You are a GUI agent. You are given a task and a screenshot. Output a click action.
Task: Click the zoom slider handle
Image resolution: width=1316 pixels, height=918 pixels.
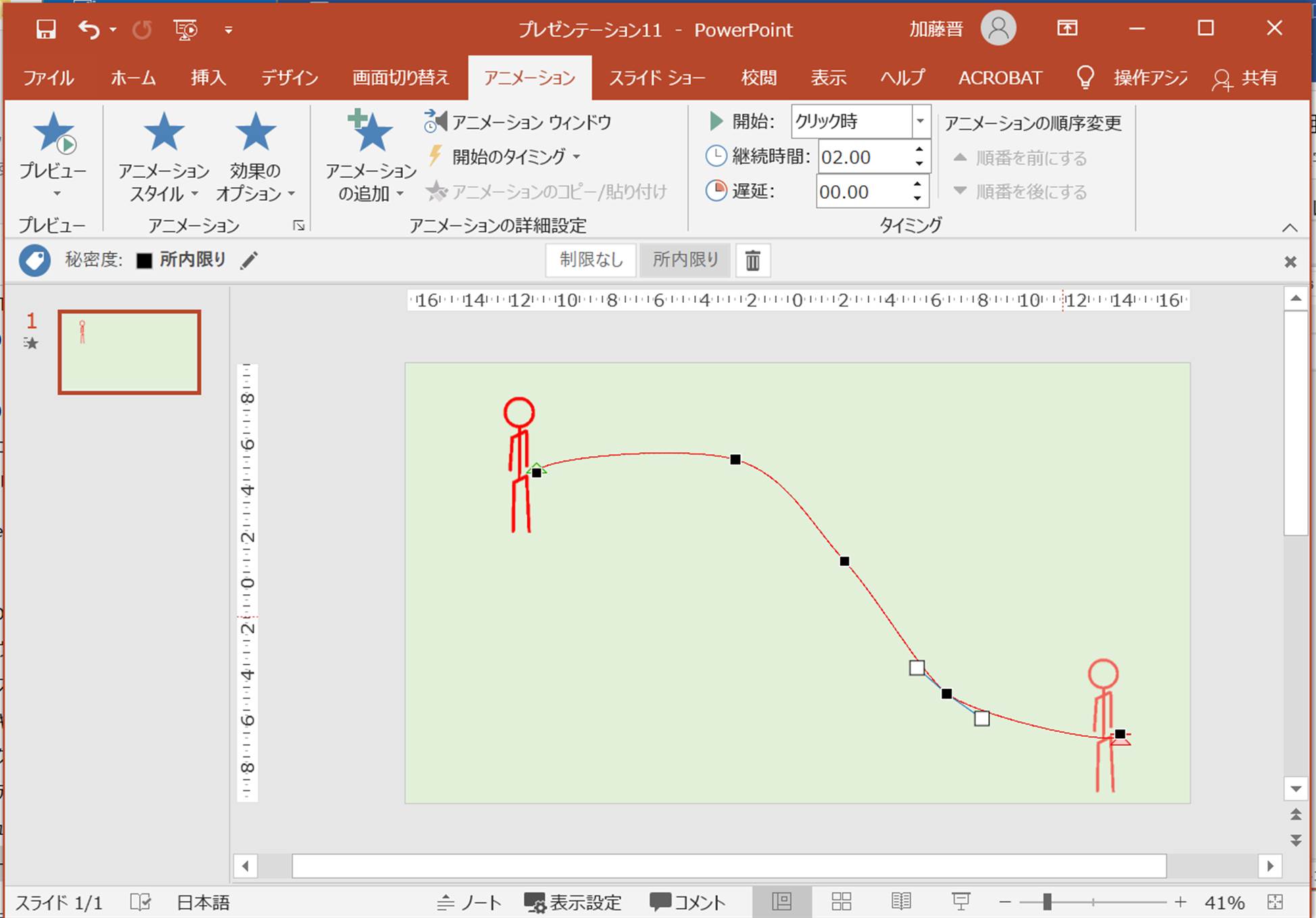pos(1046,902)
